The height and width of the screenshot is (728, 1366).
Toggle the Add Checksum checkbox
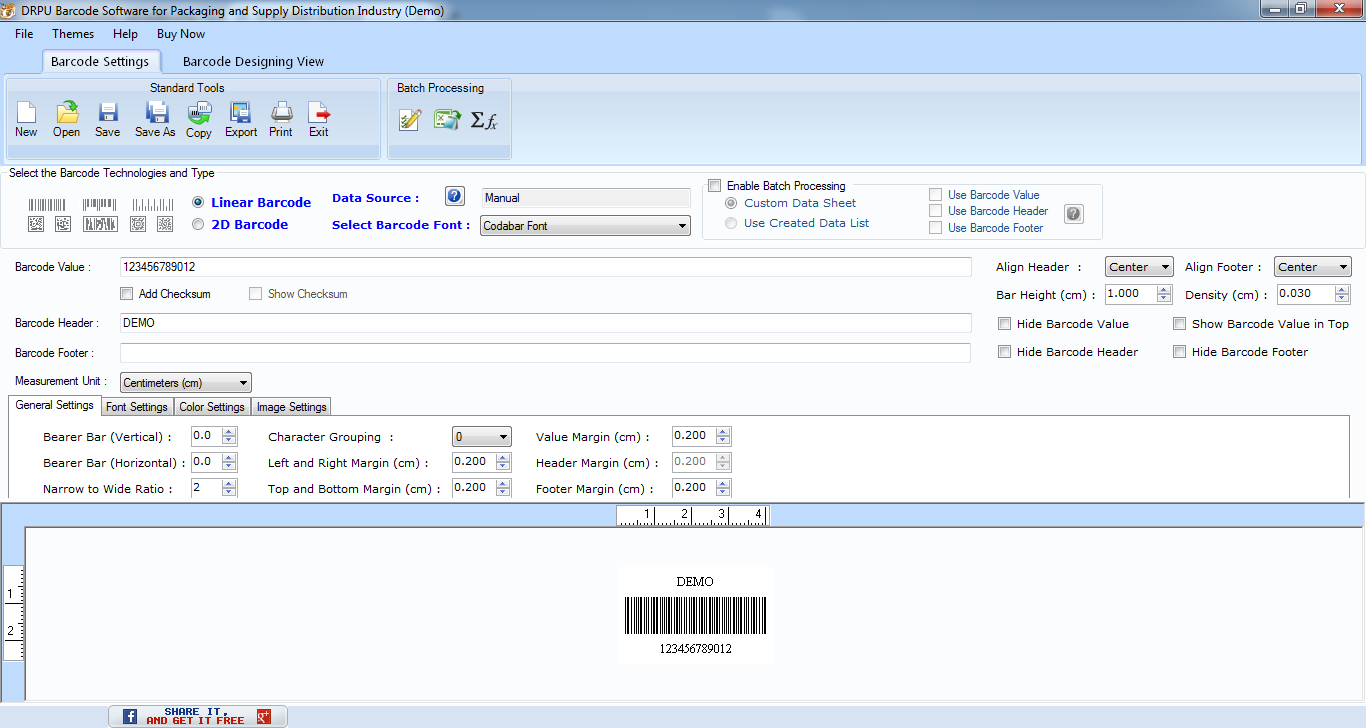click(x=126, y=294)
